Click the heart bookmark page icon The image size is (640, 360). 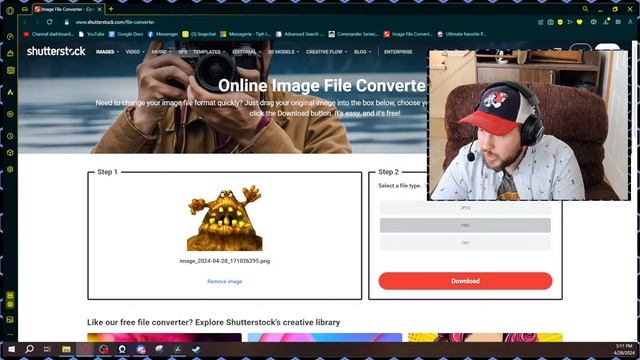point(580,22)
